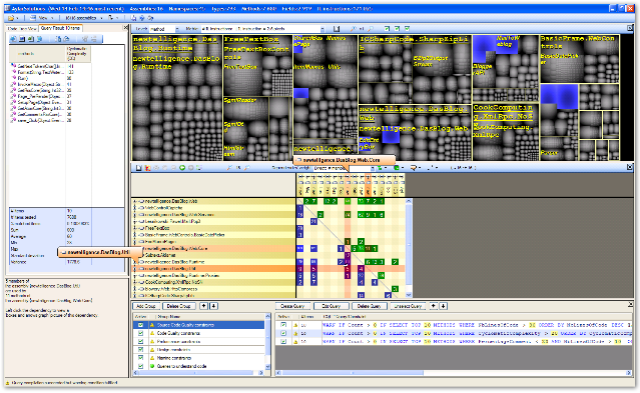Switch to the Query Result tab
640x393 pixels.
pyautogui.click(x=60, y=28)
